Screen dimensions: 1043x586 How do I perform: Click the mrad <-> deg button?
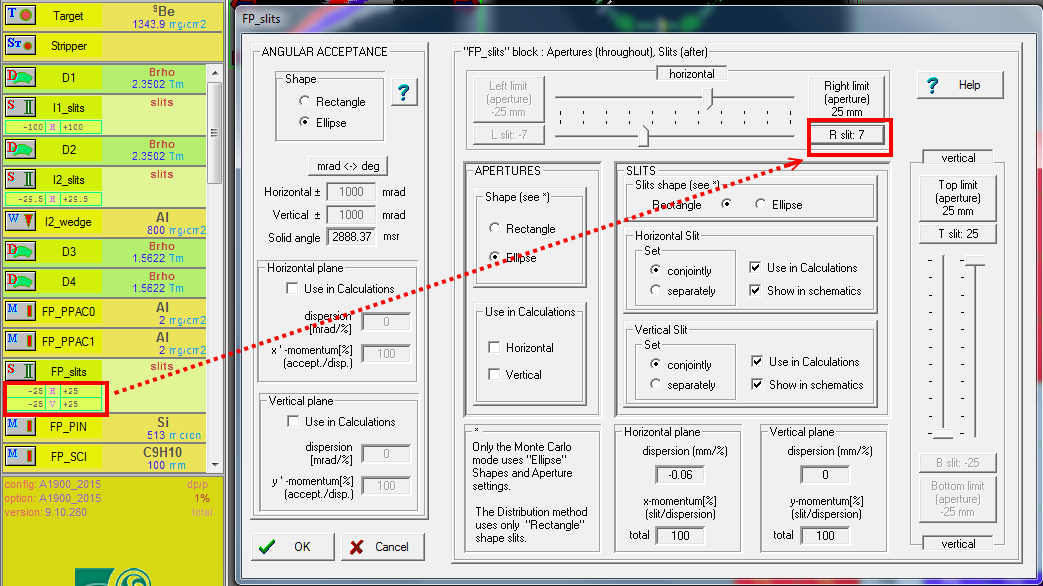point(347,166)
